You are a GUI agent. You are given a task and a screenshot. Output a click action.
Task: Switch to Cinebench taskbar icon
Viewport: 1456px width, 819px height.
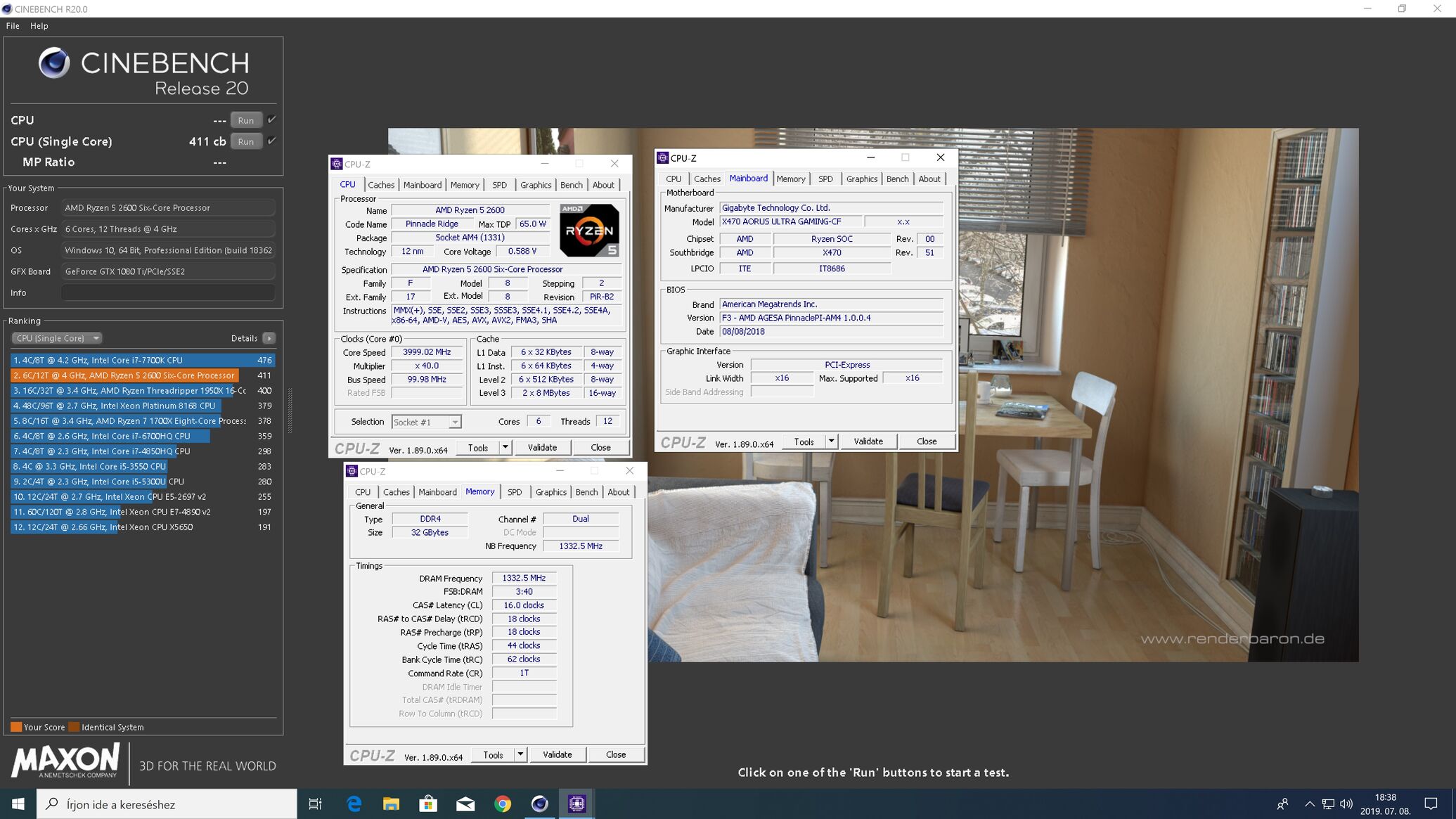coord(539,804)
